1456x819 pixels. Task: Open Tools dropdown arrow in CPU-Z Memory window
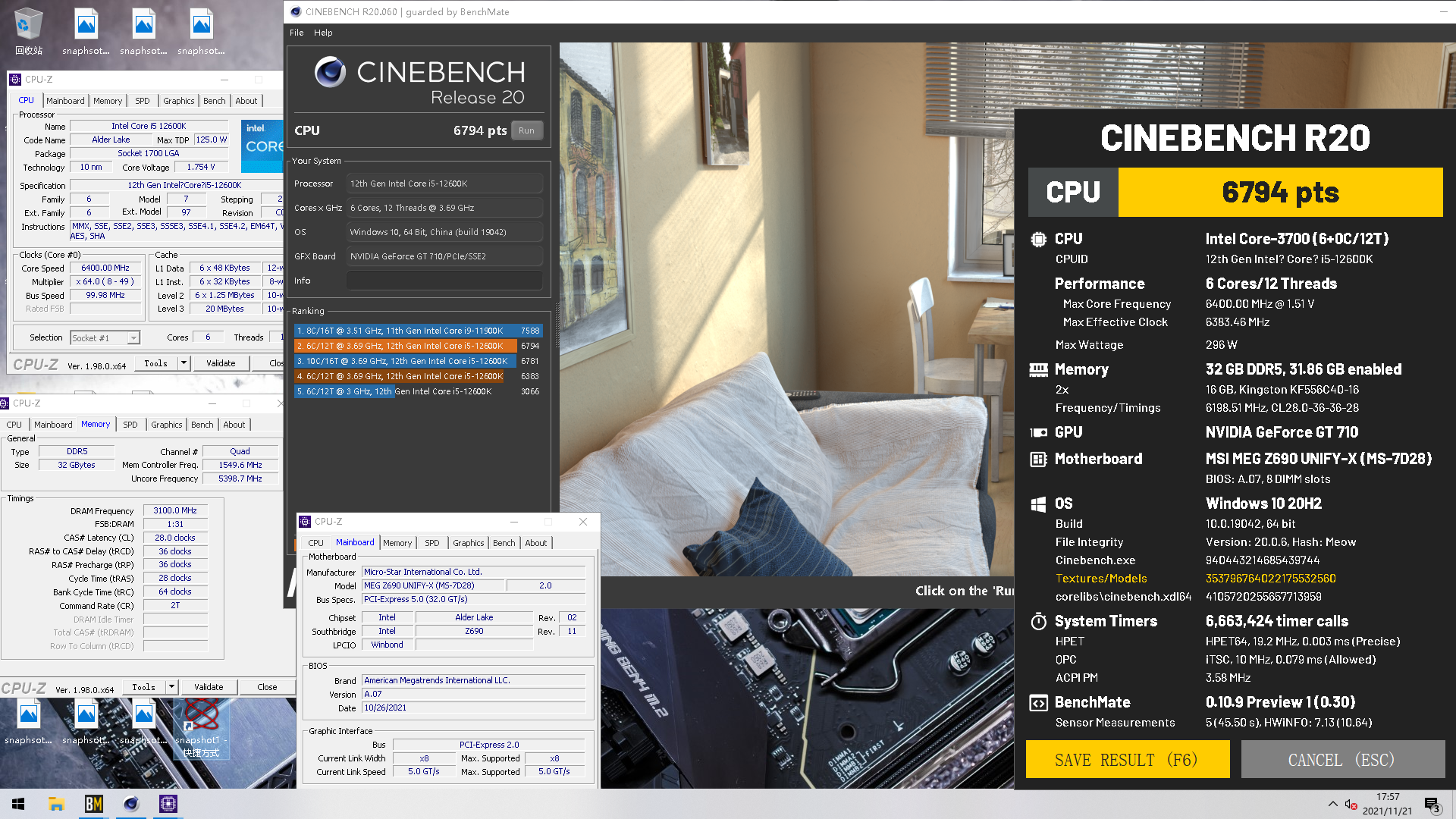tap(171, 687)
